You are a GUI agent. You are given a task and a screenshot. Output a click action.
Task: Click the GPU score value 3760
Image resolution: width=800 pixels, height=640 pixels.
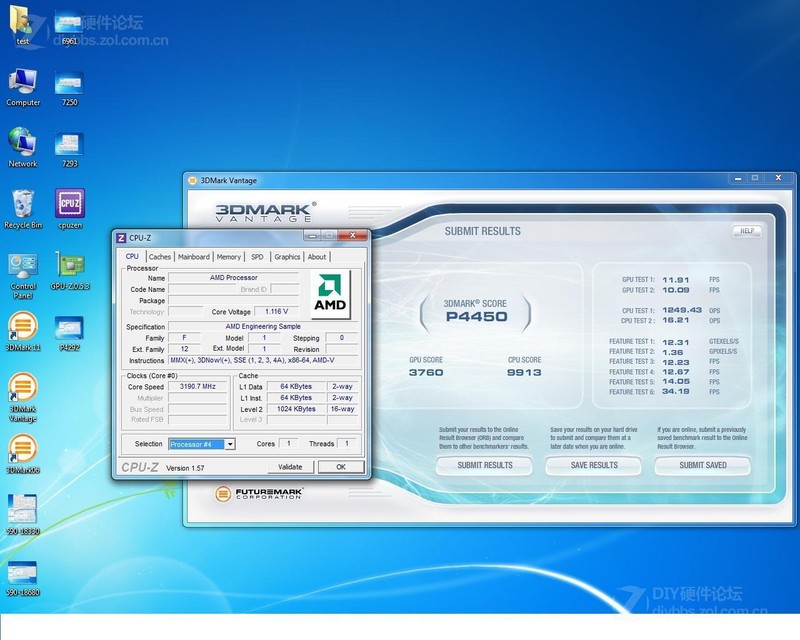426,373
